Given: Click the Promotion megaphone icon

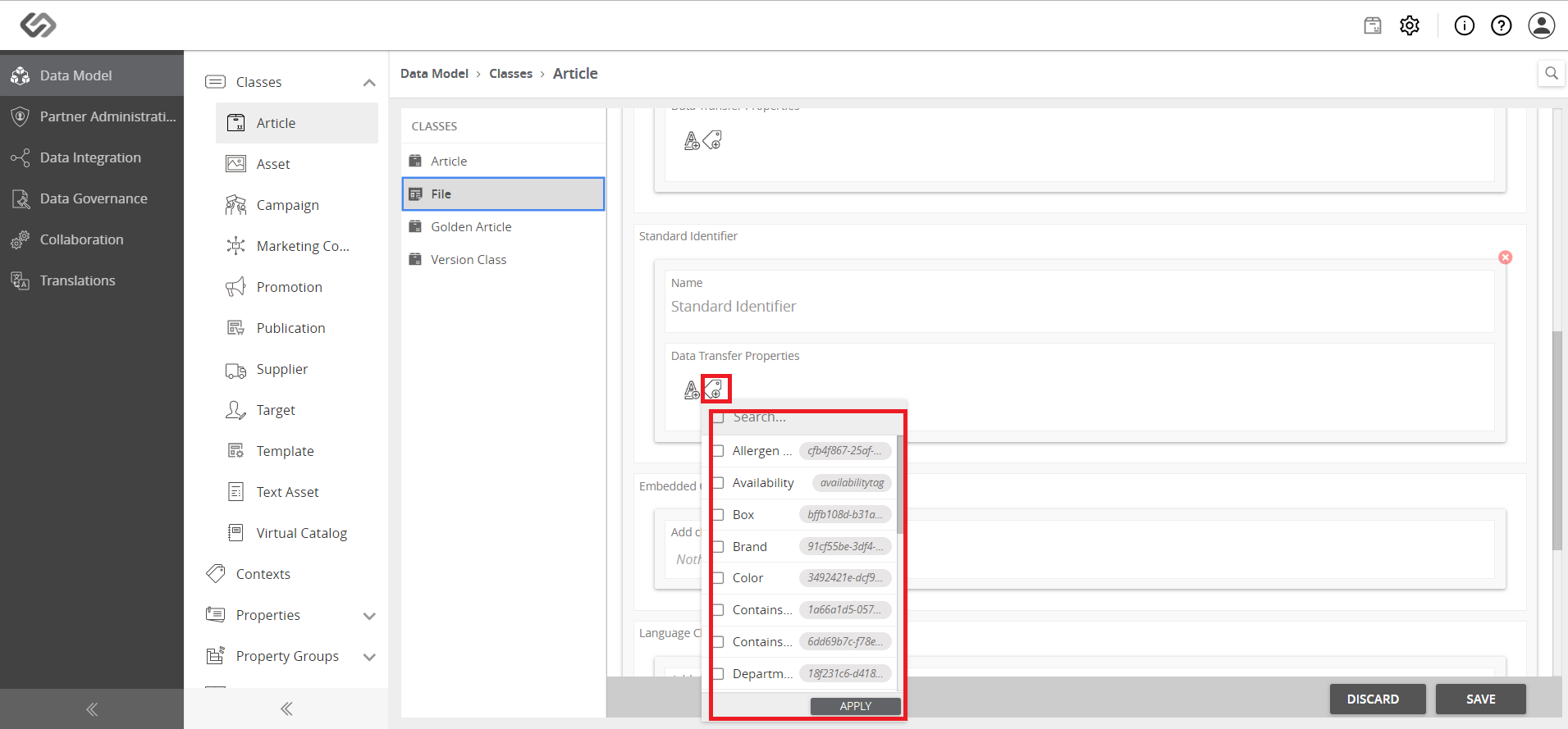Looking at the screenshot, I should (x=235, y=287).
